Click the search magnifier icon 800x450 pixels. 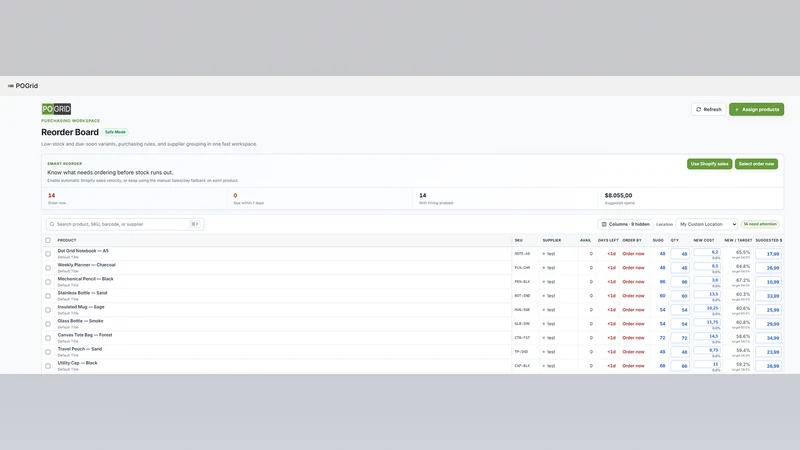click(x=52, y=224)
